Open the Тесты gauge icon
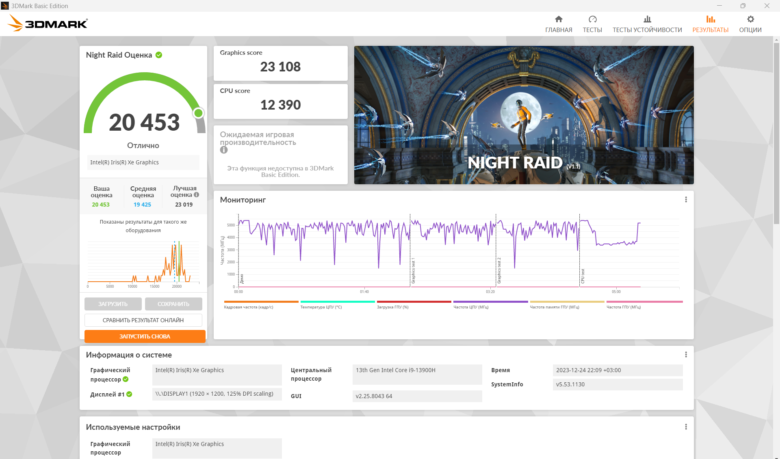 (592, 19)
